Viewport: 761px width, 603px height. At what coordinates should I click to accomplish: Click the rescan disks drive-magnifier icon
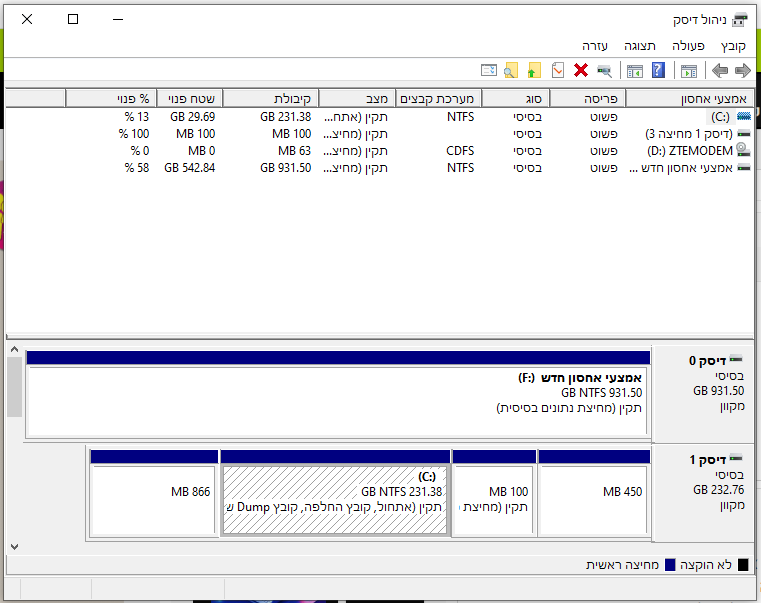click(604, 71)
